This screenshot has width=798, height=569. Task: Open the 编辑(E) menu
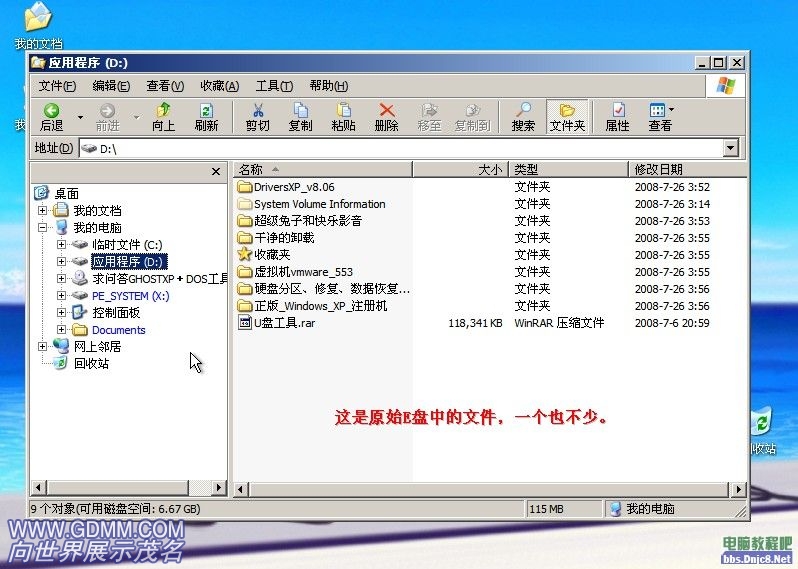click(x=111, y=86)
